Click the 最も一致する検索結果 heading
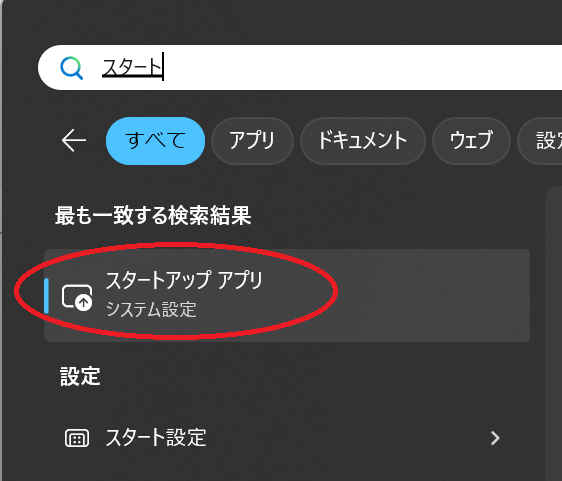The width and height of the screenshot is (562, 481). pos(153,216)
